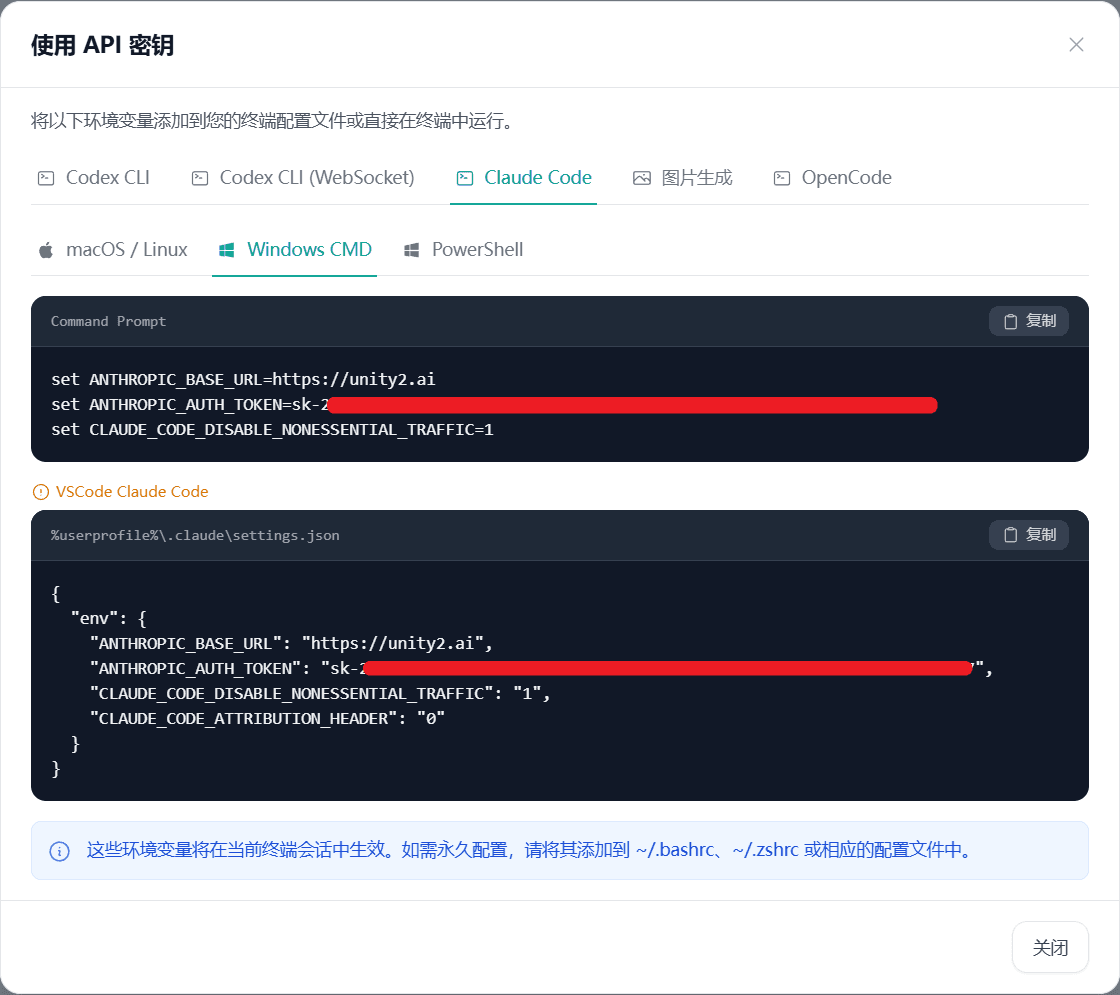Click the dialog title 使用 API 密钥

tap(102, 45)
